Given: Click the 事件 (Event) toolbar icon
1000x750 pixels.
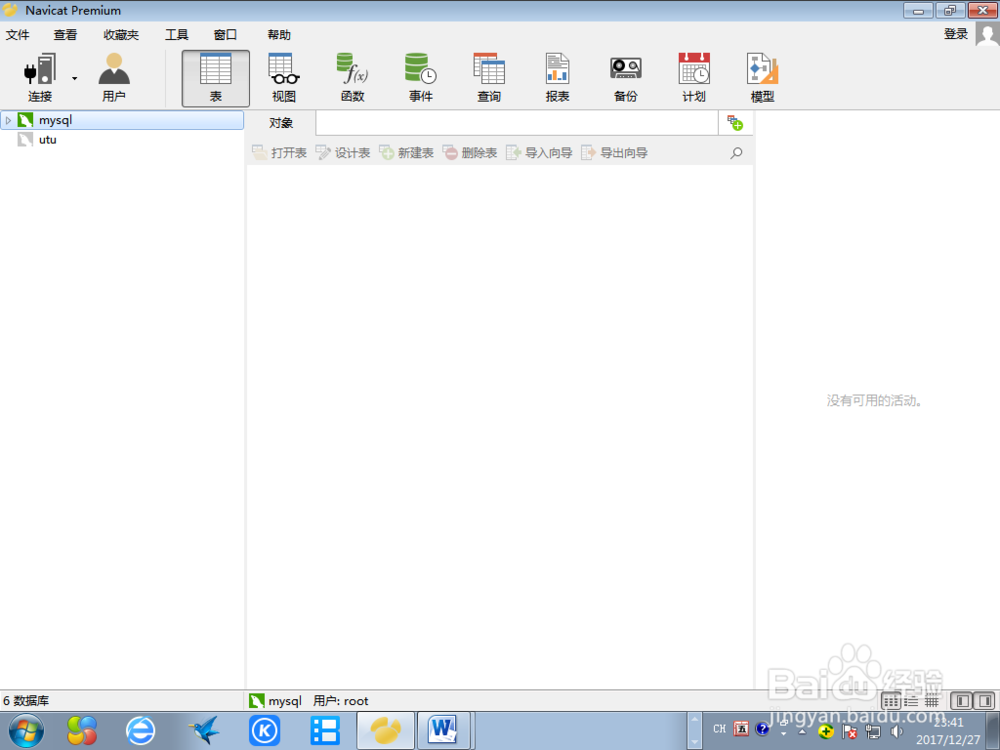Looking at the screenshot, I should [x=420, y=78].
